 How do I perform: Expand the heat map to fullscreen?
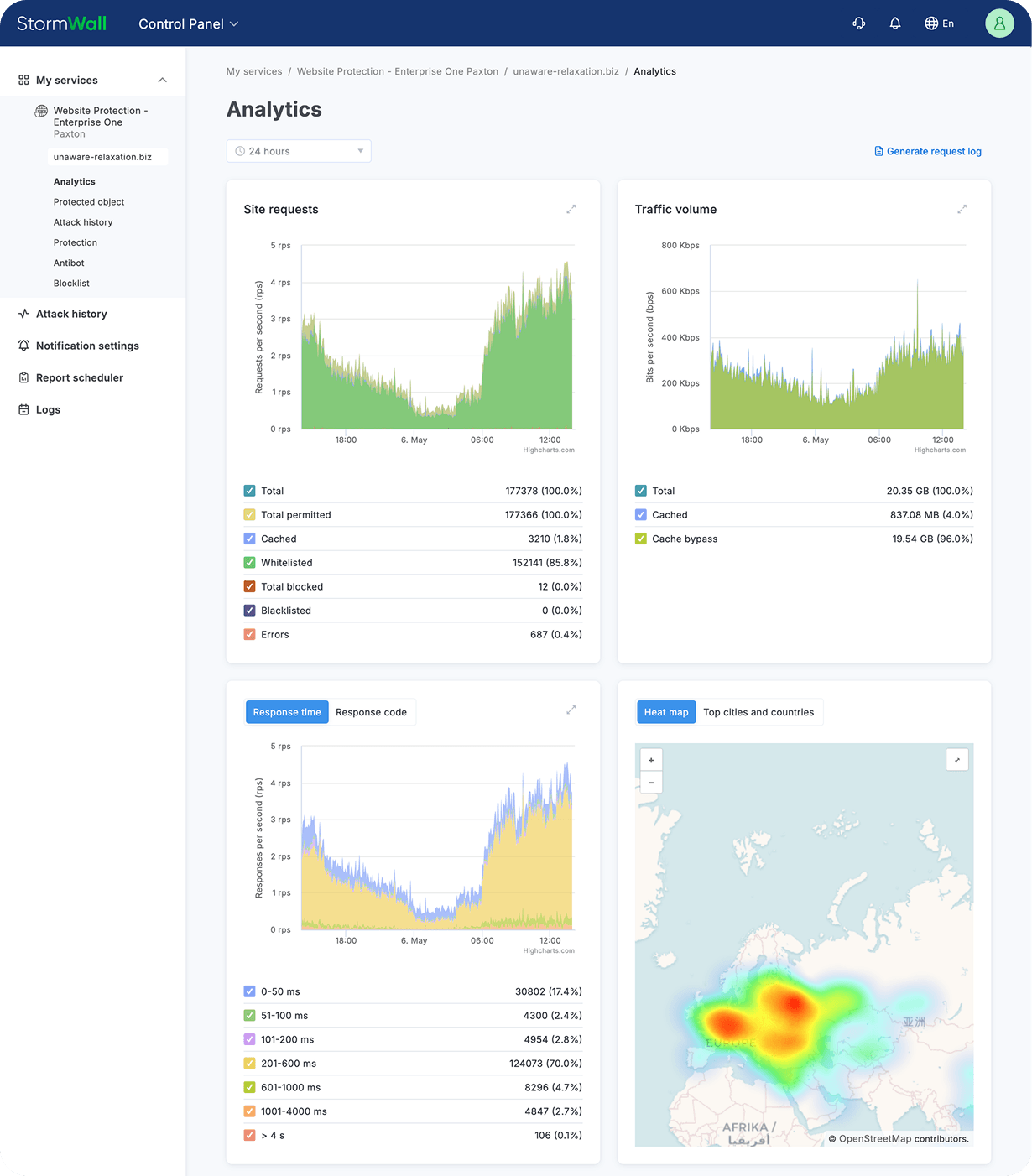click(x=957, y=760)
